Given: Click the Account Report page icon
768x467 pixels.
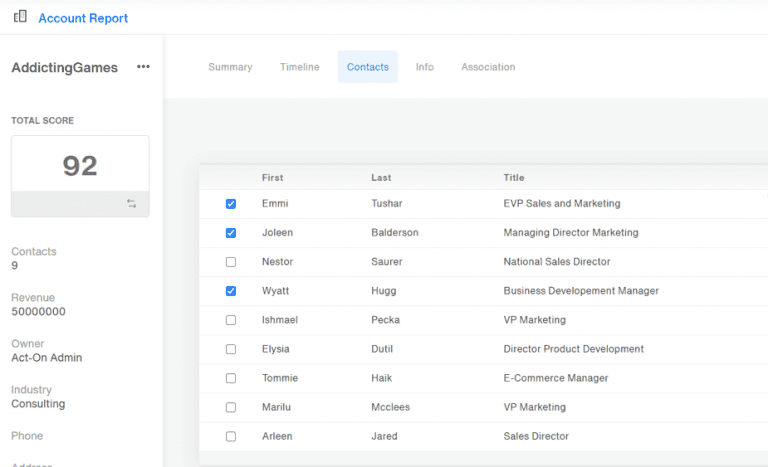Looking at the screenshot, I should (x=20, y=17).
